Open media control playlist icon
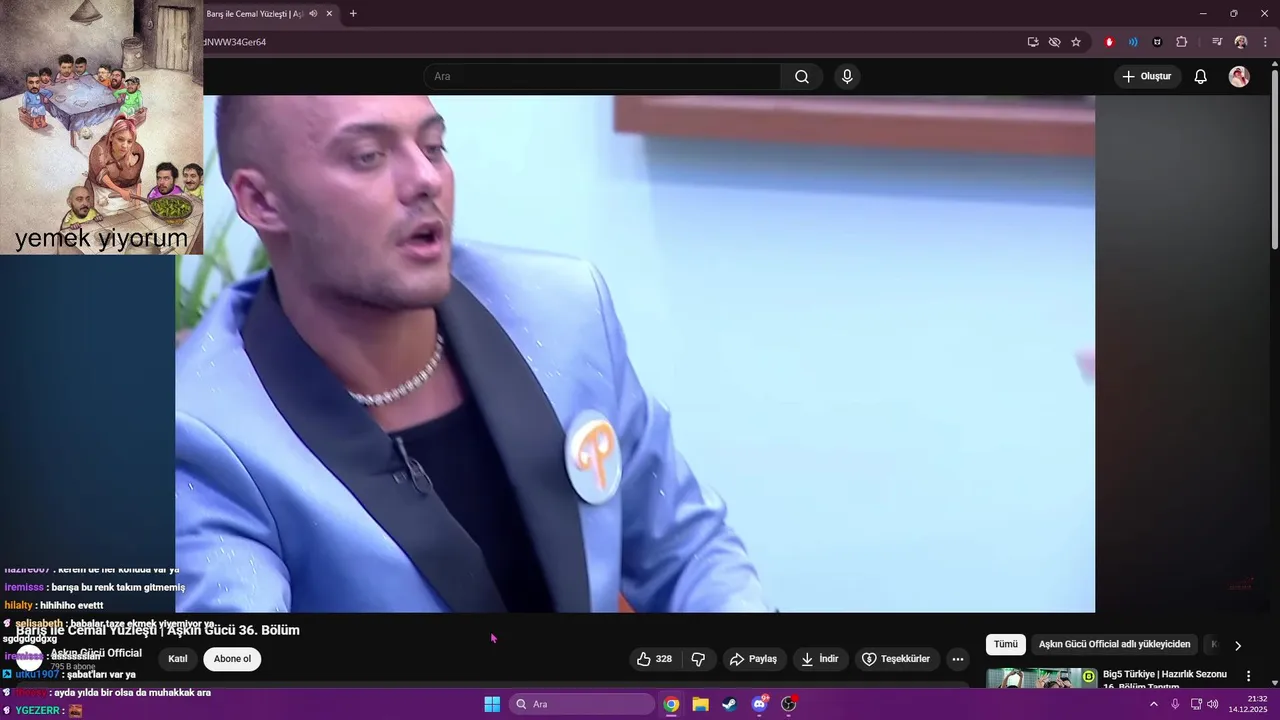Screen dimensions: 1280x720 pos(1217,42)
